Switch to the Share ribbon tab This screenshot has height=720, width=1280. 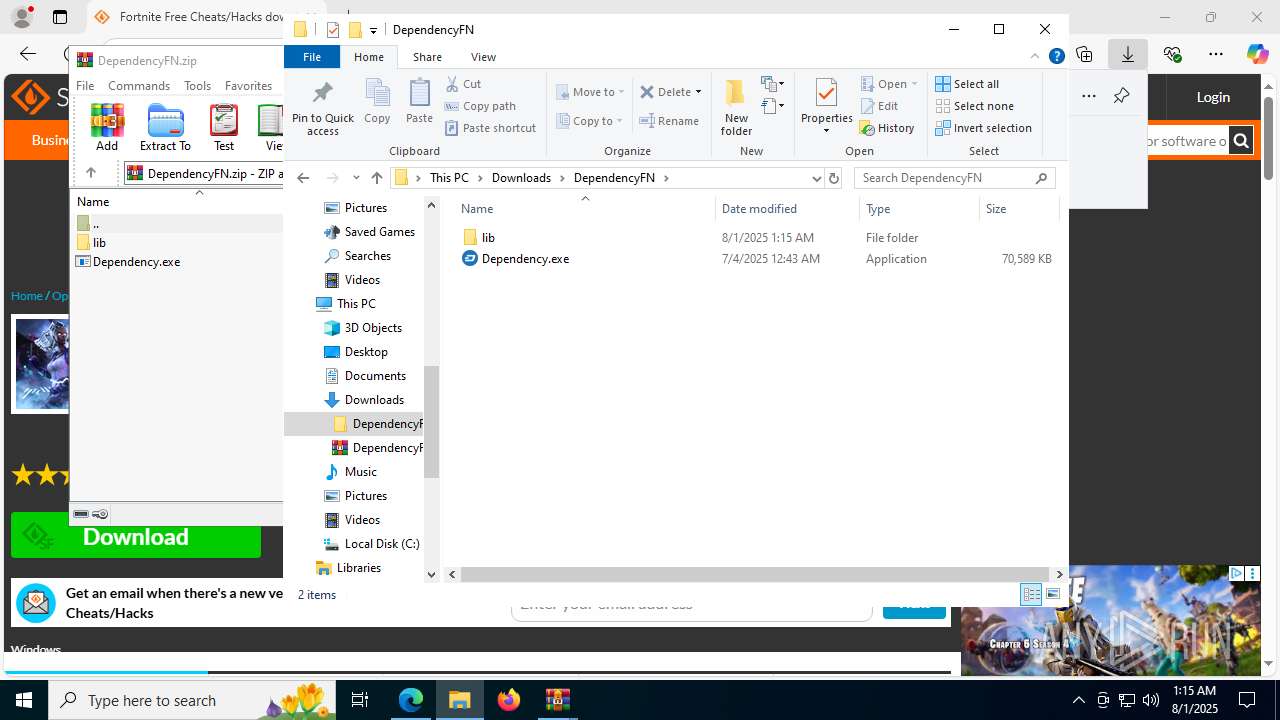[427, 57]
